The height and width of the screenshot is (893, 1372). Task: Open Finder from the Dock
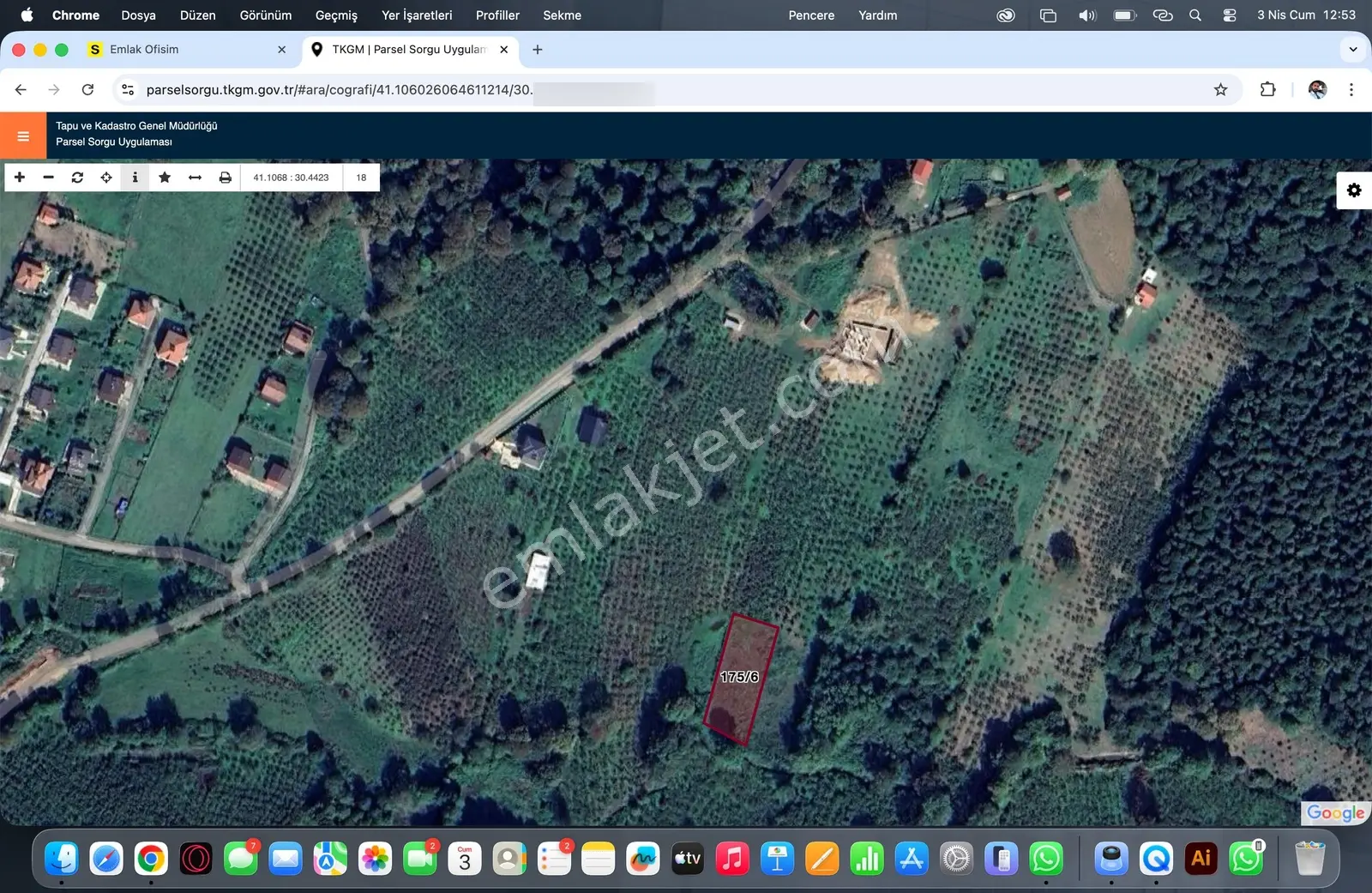pyautogui.click(x=62, y=858)
